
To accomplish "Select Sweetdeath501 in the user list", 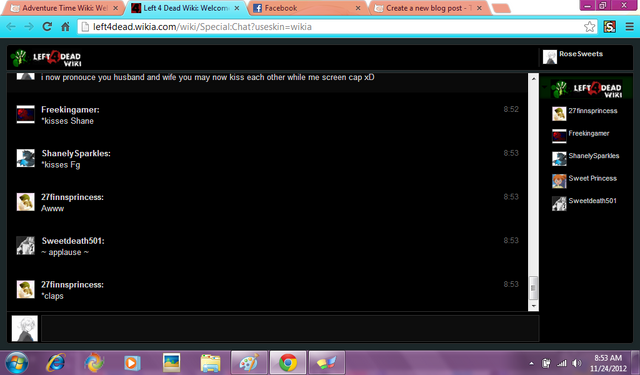I will pyautogui.click(x=586, y=202).
